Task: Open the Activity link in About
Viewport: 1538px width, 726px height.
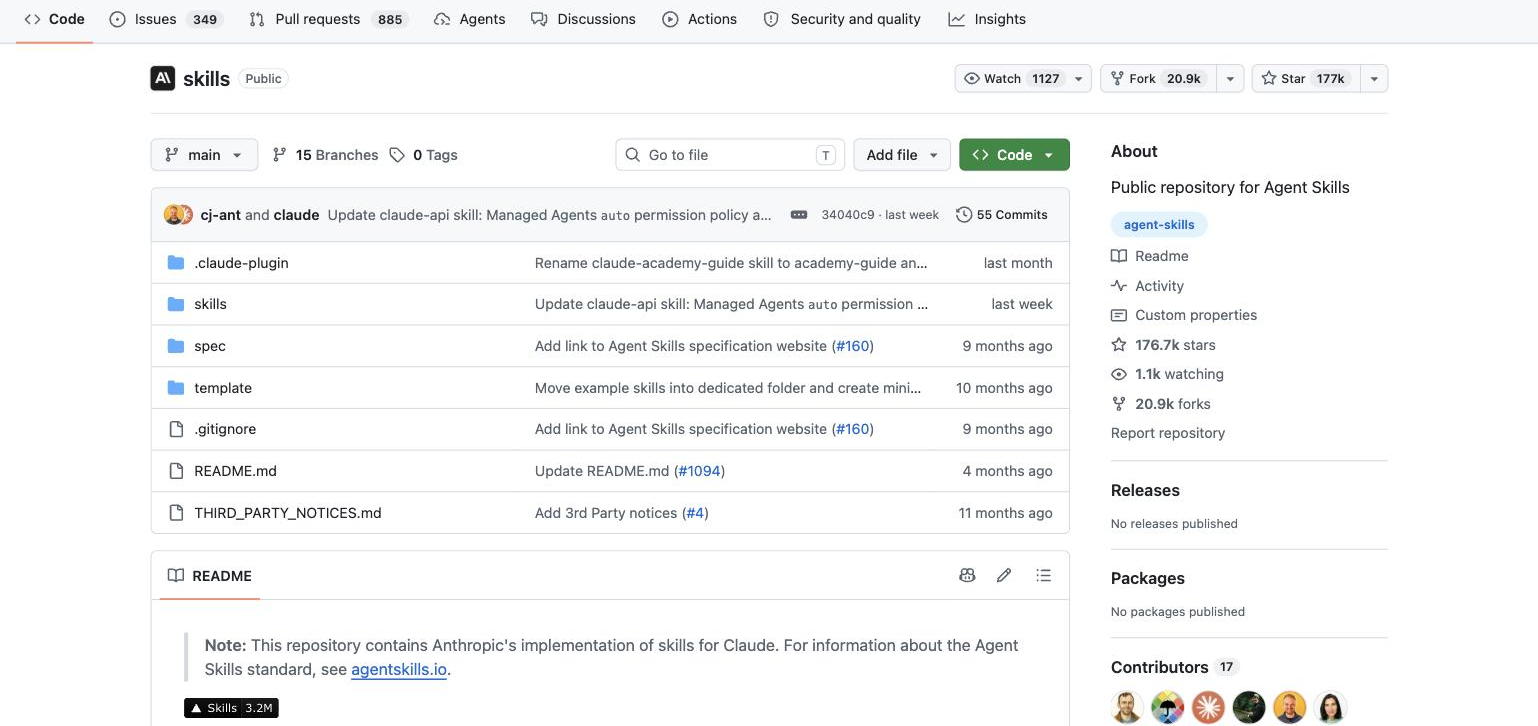Action: (x=1147, y=286)
